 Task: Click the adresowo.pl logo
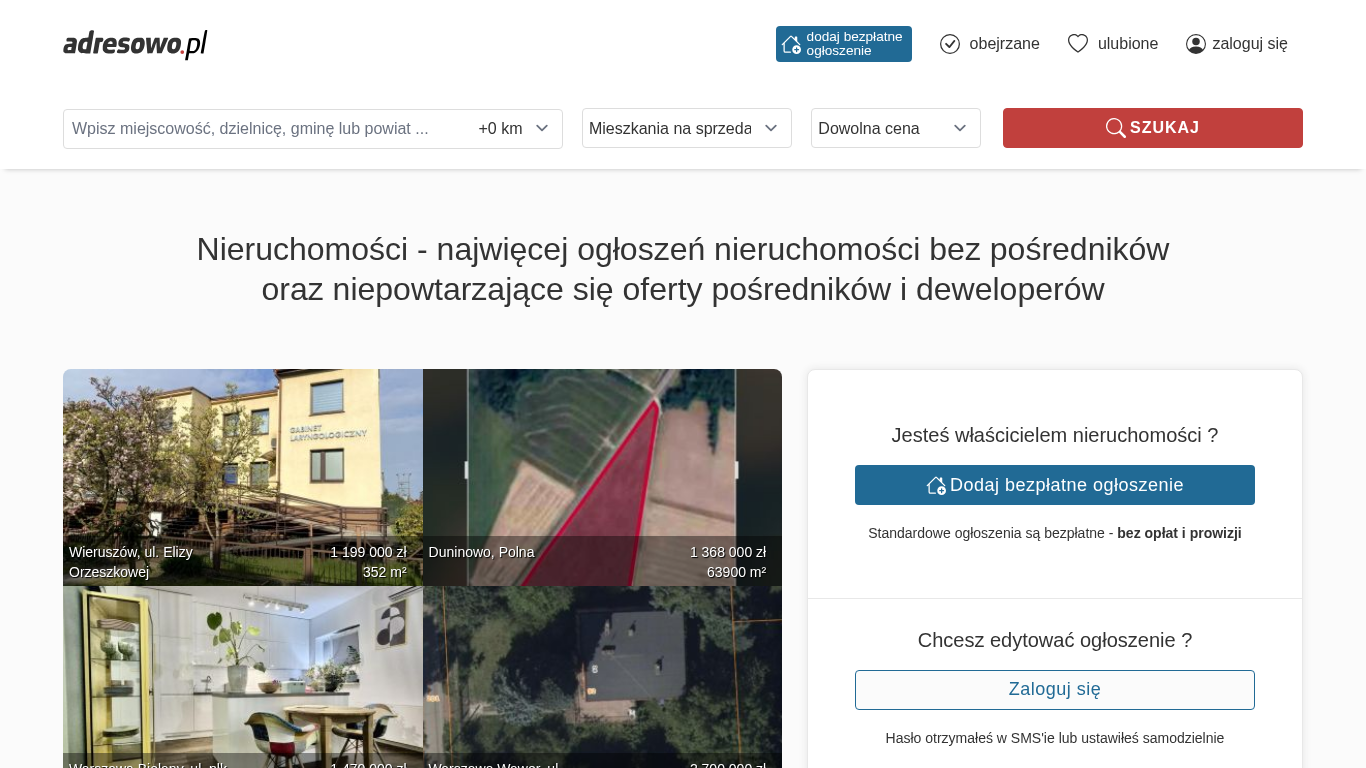(135, 44)
